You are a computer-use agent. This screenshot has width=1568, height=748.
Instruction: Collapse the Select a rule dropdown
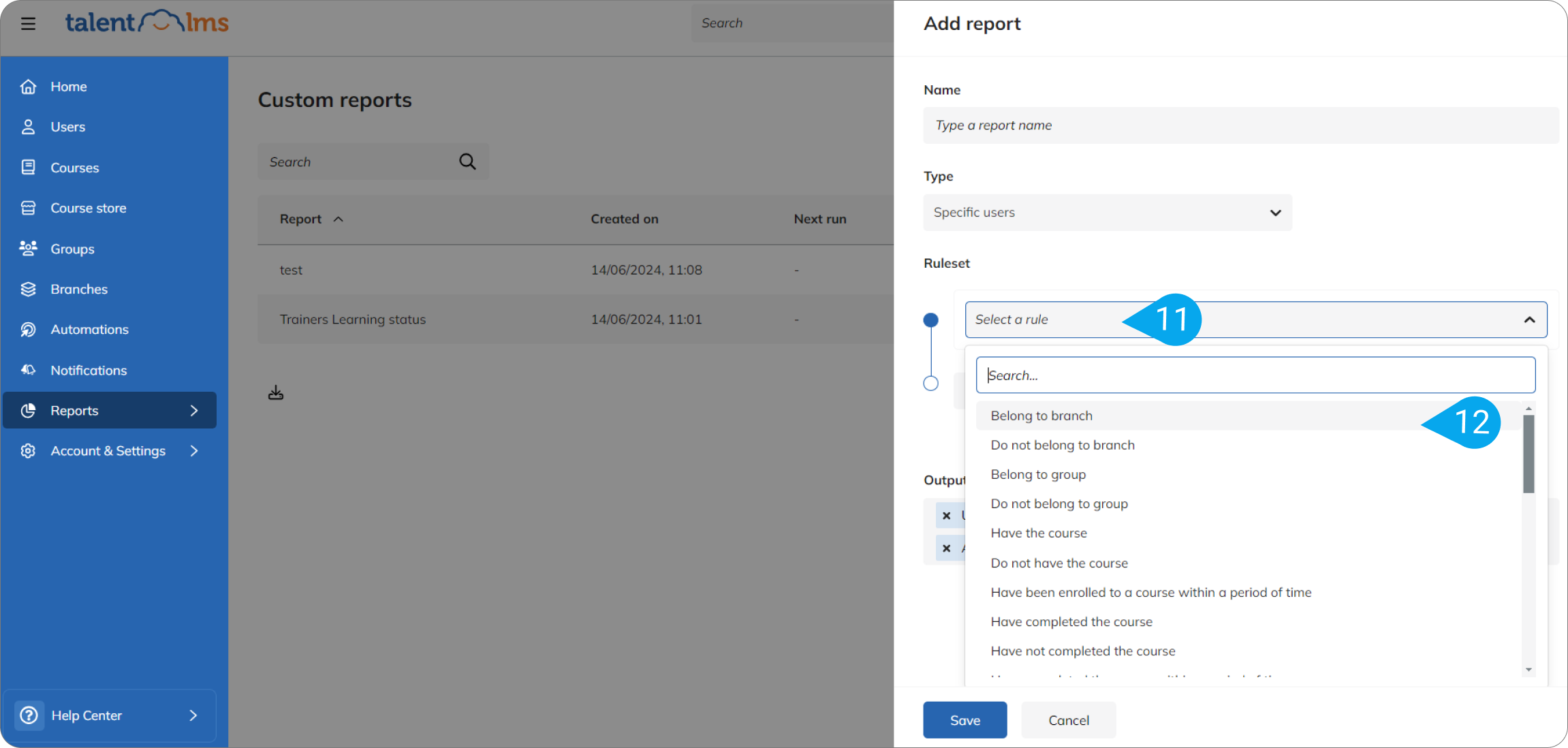tap(1529, 320)
